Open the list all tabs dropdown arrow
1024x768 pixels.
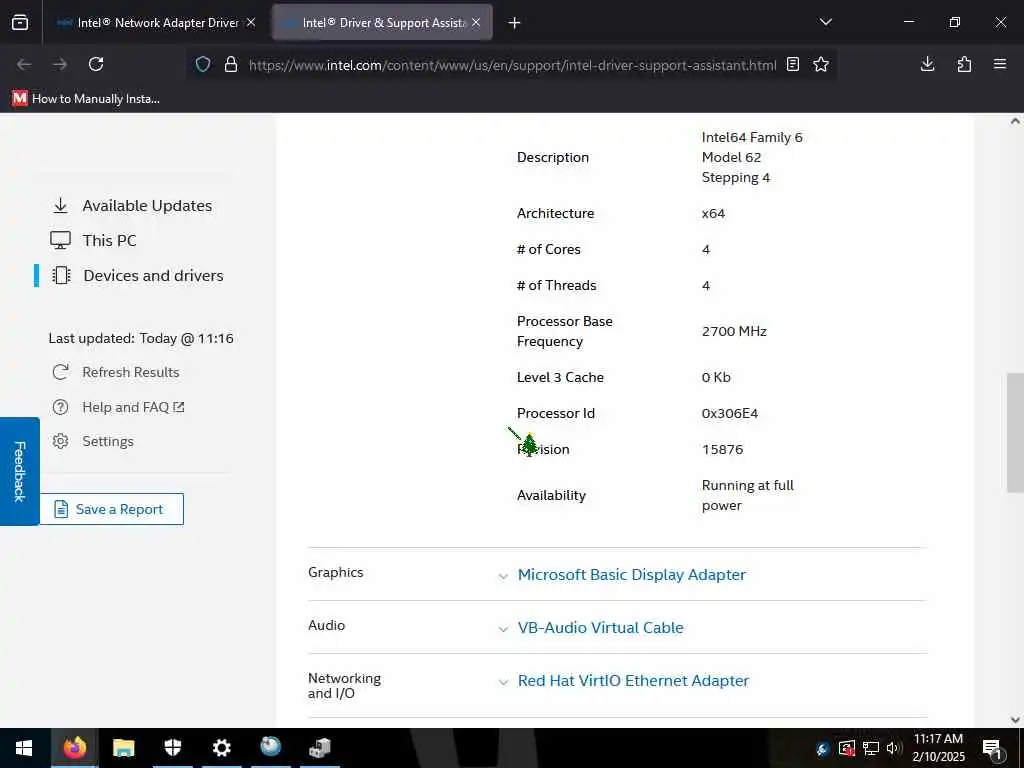pos(825,22)
